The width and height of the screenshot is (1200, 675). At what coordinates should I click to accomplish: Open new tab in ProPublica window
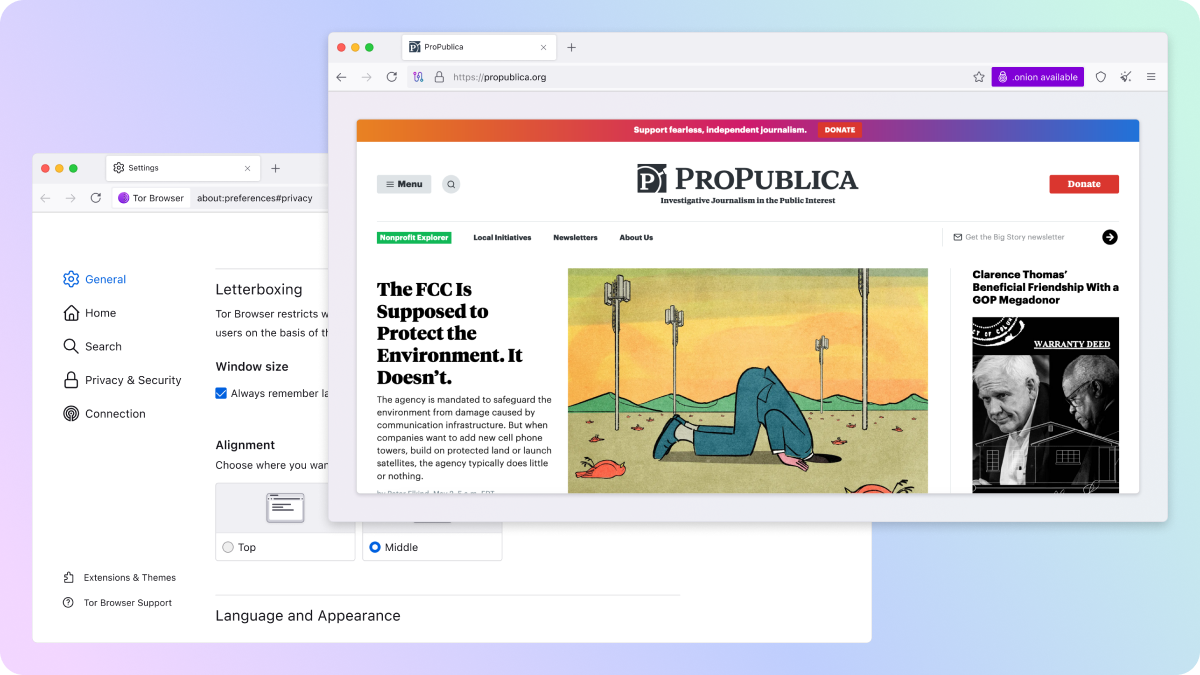(x=572, y=47)
